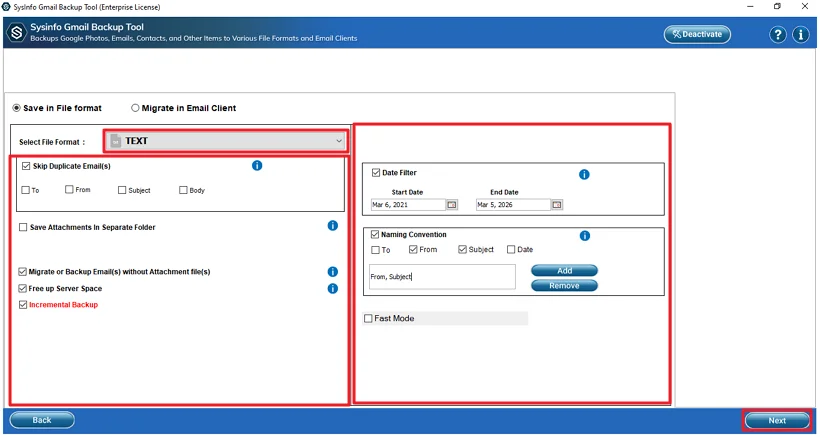Select Save in File format radio

point(17,108)
